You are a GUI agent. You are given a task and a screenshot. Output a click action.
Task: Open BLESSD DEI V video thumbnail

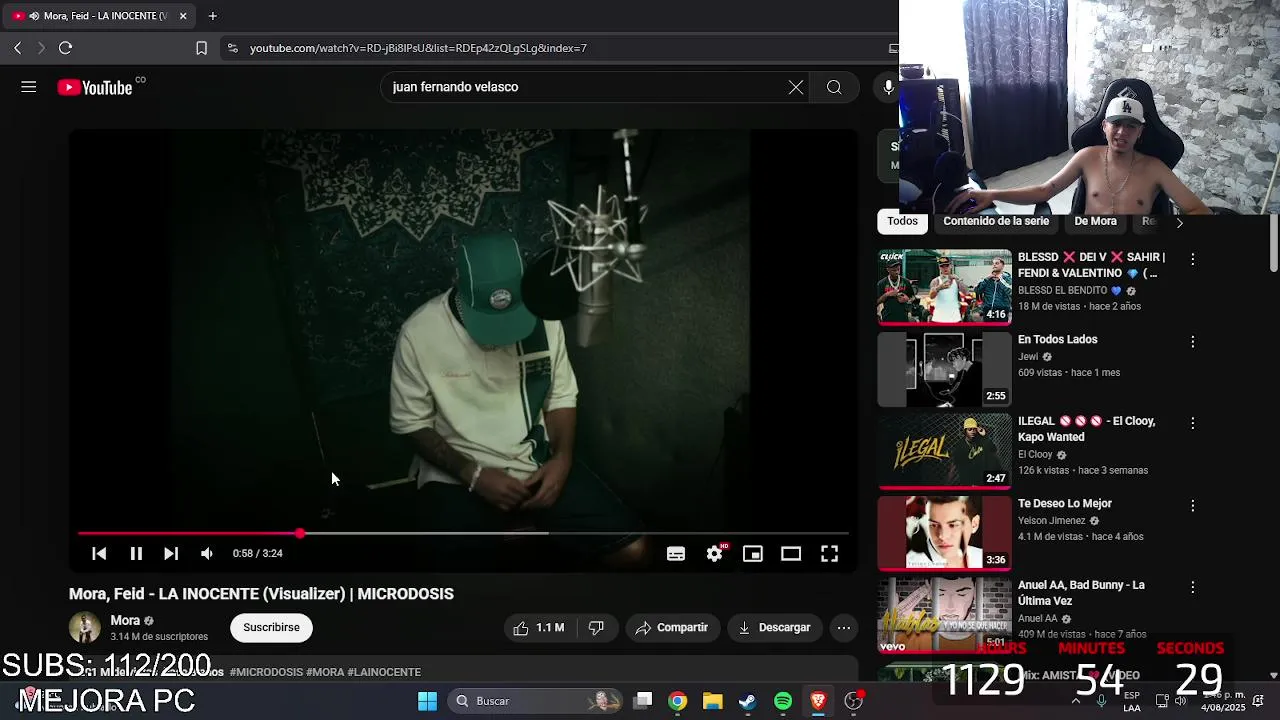(x=945, y=287)
